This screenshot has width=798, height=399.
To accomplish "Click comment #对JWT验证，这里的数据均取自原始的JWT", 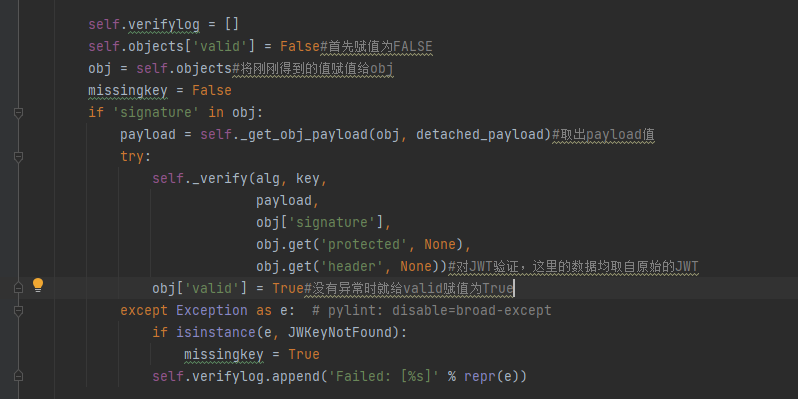I will coord(573,267).
